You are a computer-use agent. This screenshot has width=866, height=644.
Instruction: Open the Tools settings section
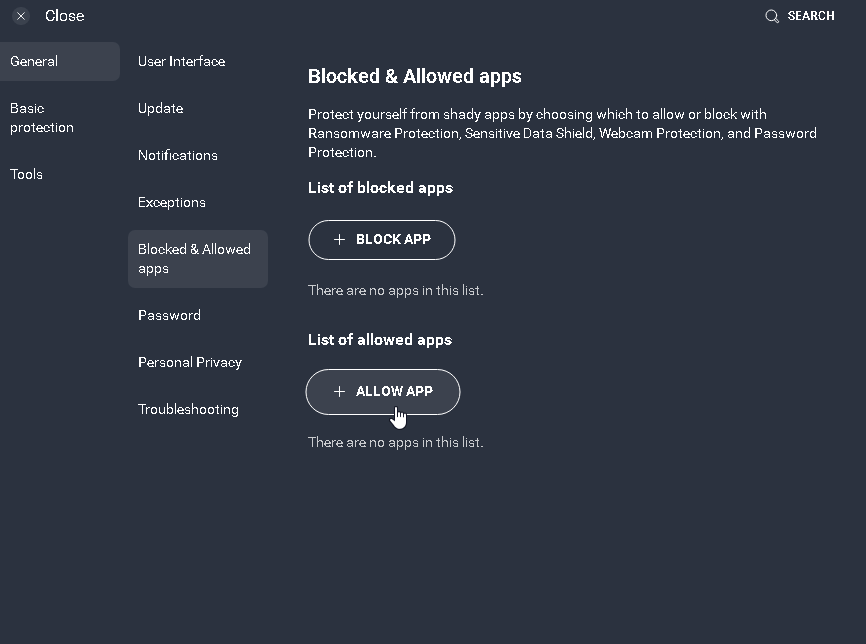pos(27,174)
